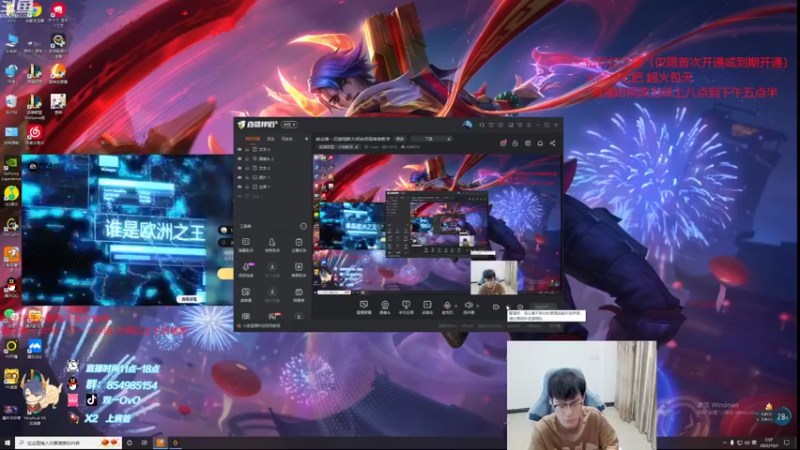This screenshot has height=450, width=800.
Task: Click the 修改 button beside stream title
Action: [x=400, y=139]
